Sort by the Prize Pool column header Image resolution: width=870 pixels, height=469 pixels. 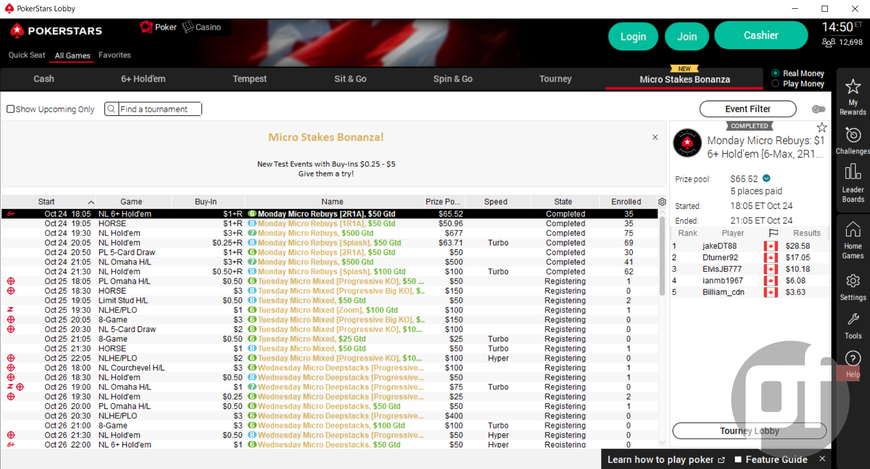(443, 201)
